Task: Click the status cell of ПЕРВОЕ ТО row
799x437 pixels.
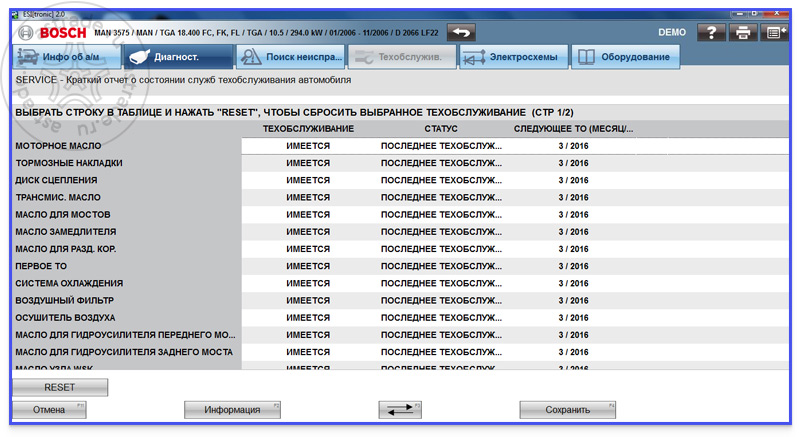Action: coord(441,266)
